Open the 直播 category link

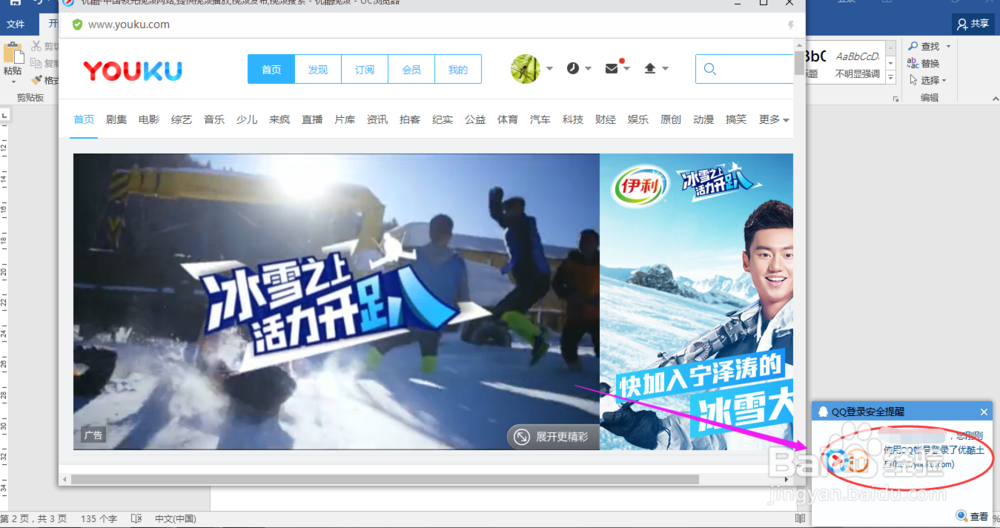[312, 119]
